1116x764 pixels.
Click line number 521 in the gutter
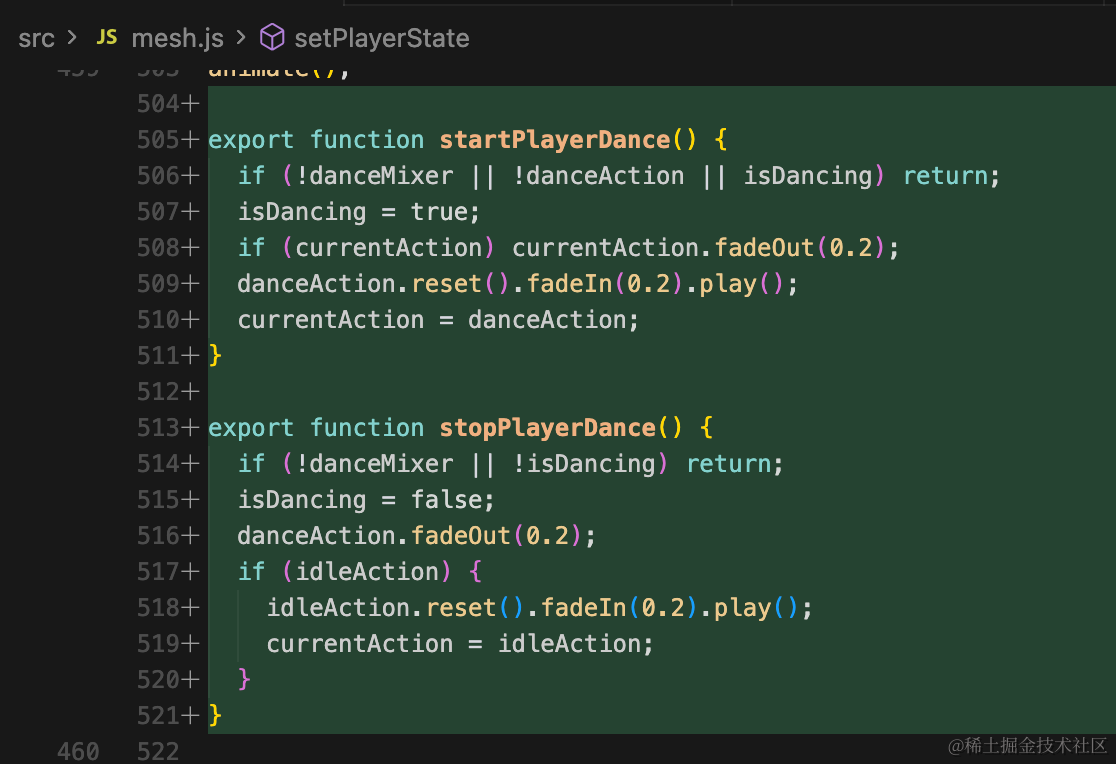pos(159,715)
